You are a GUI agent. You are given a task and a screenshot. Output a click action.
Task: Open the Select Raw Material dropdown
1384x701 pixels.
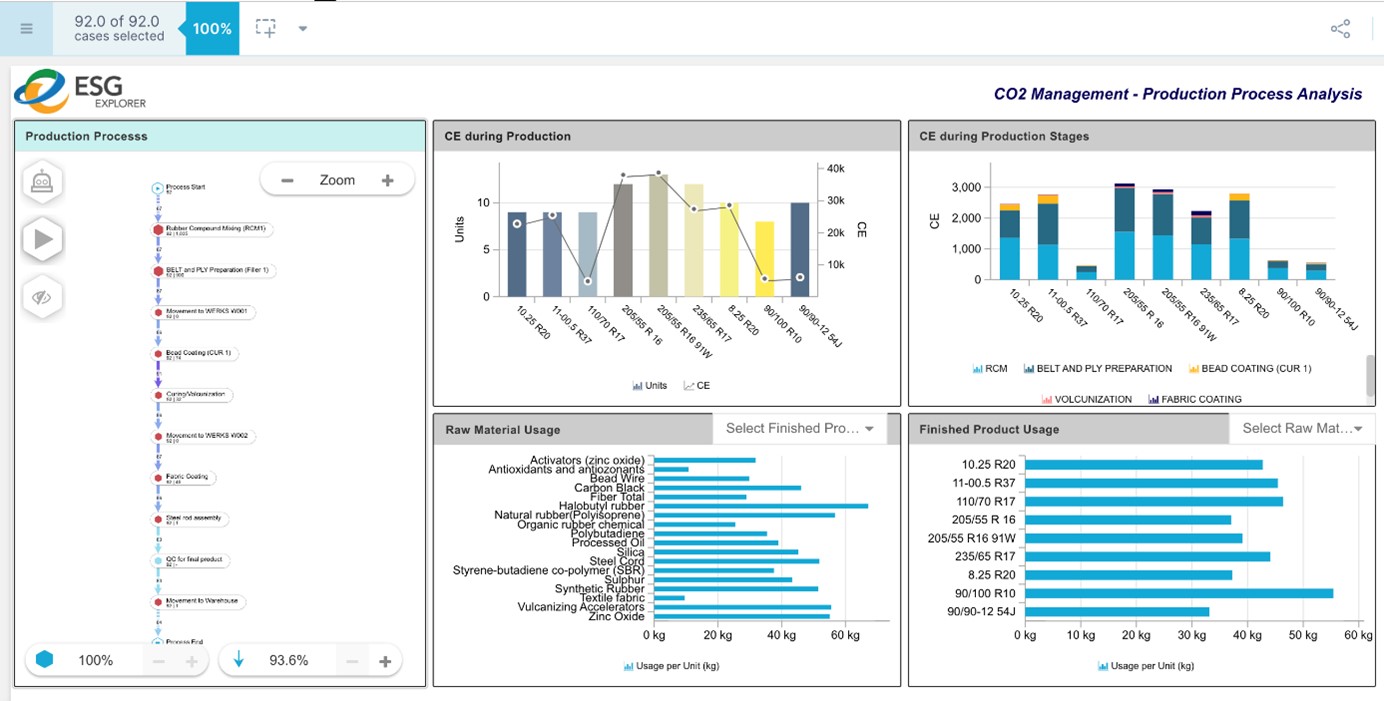[x=1302, y=428]
